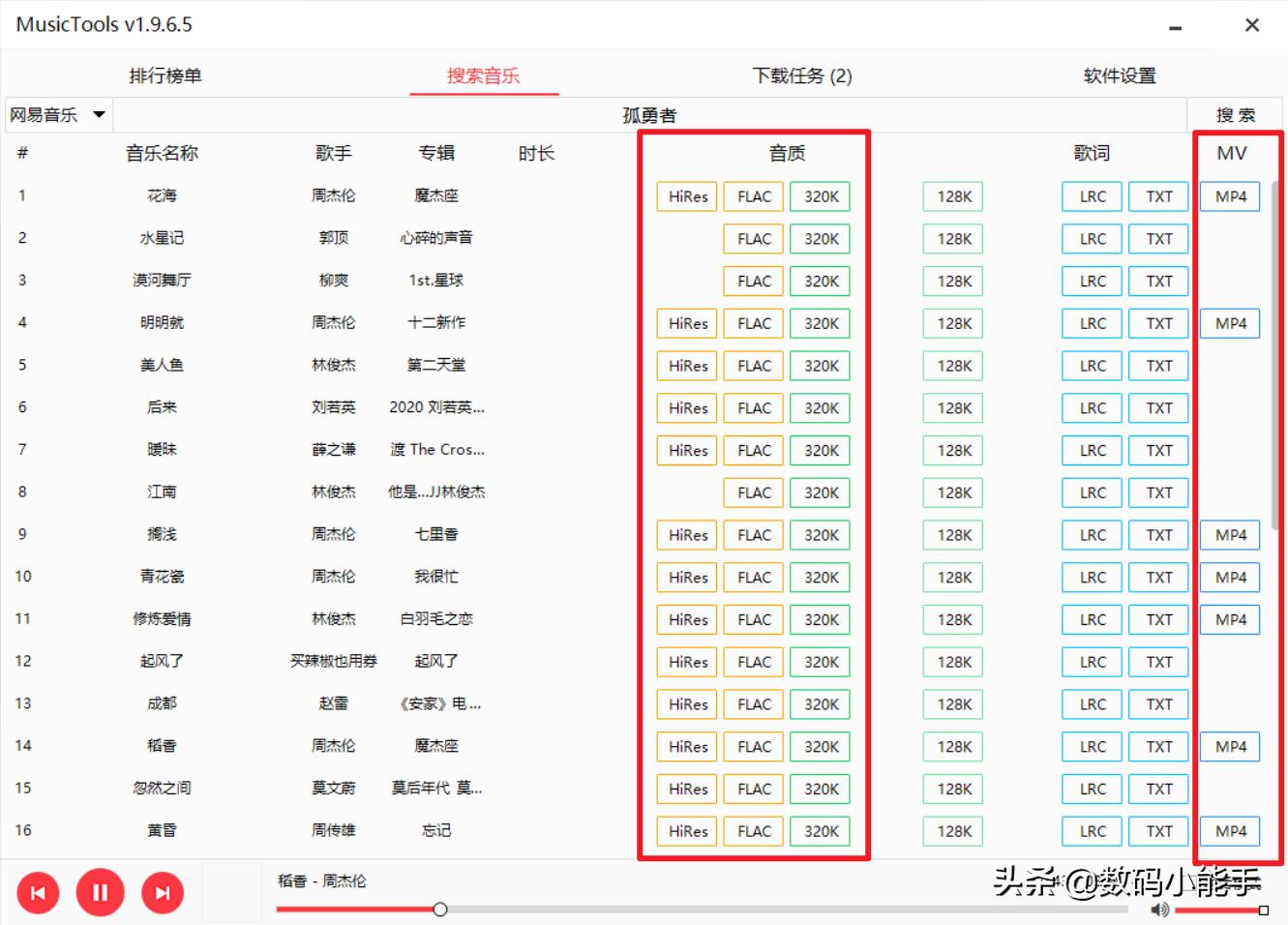1288x925 pixels.
Task: Switch to the 下载任务 tab
Action: click(801, 75)
